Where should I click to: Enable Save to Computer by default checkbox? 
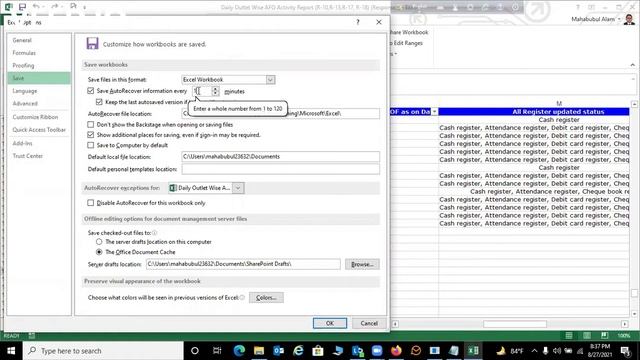click(x=91, y=145)
